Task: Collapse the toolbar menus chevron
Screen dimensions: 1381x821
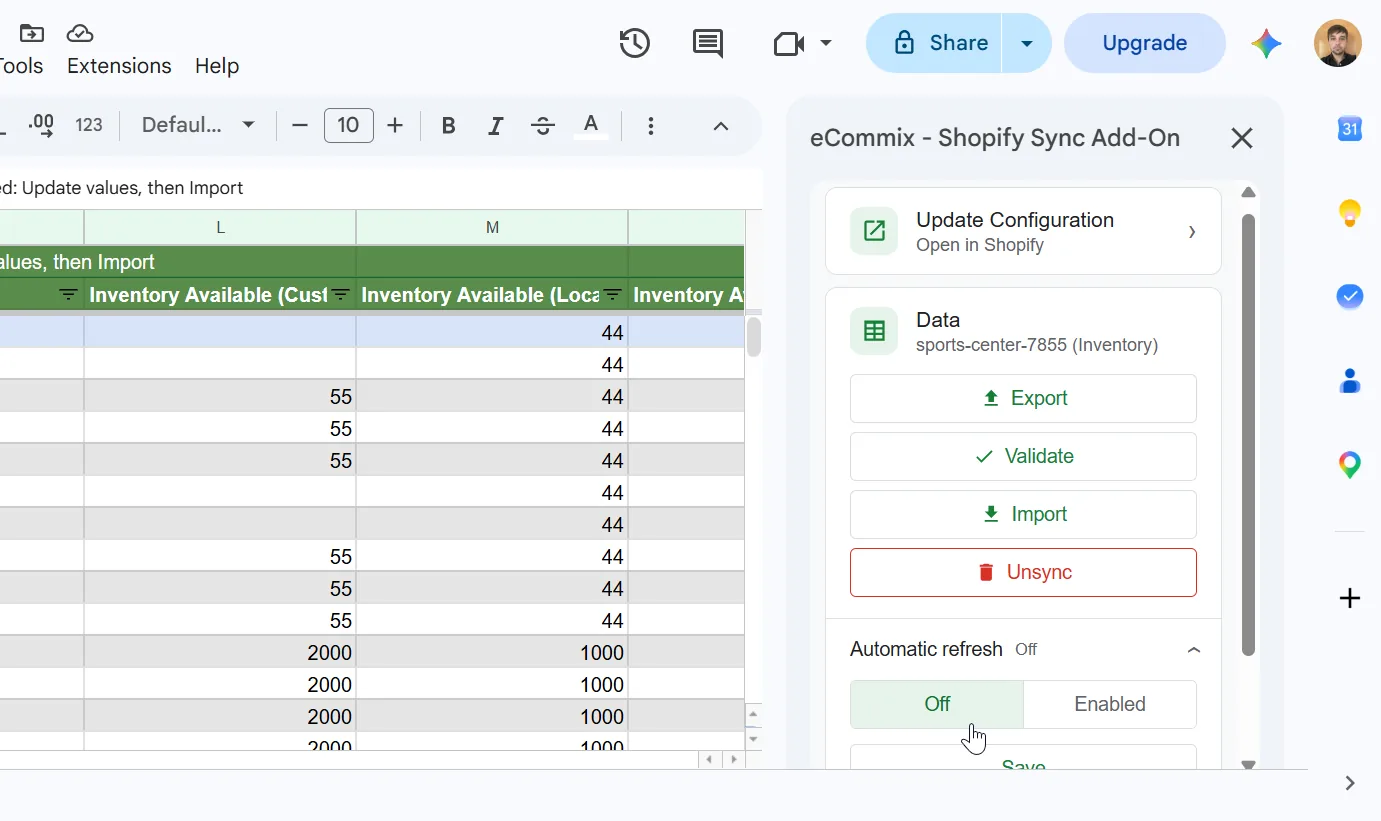Action: [721, 125]
